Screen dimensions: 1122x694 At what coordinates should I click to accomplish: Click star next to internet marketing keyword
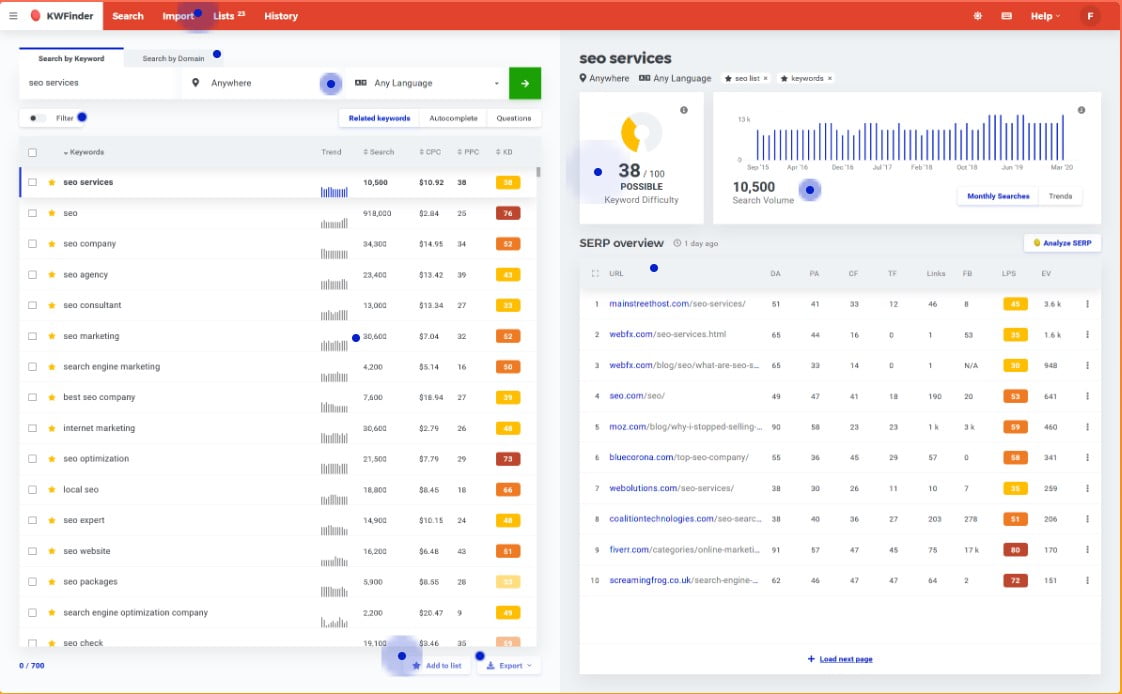click(52, 428)
